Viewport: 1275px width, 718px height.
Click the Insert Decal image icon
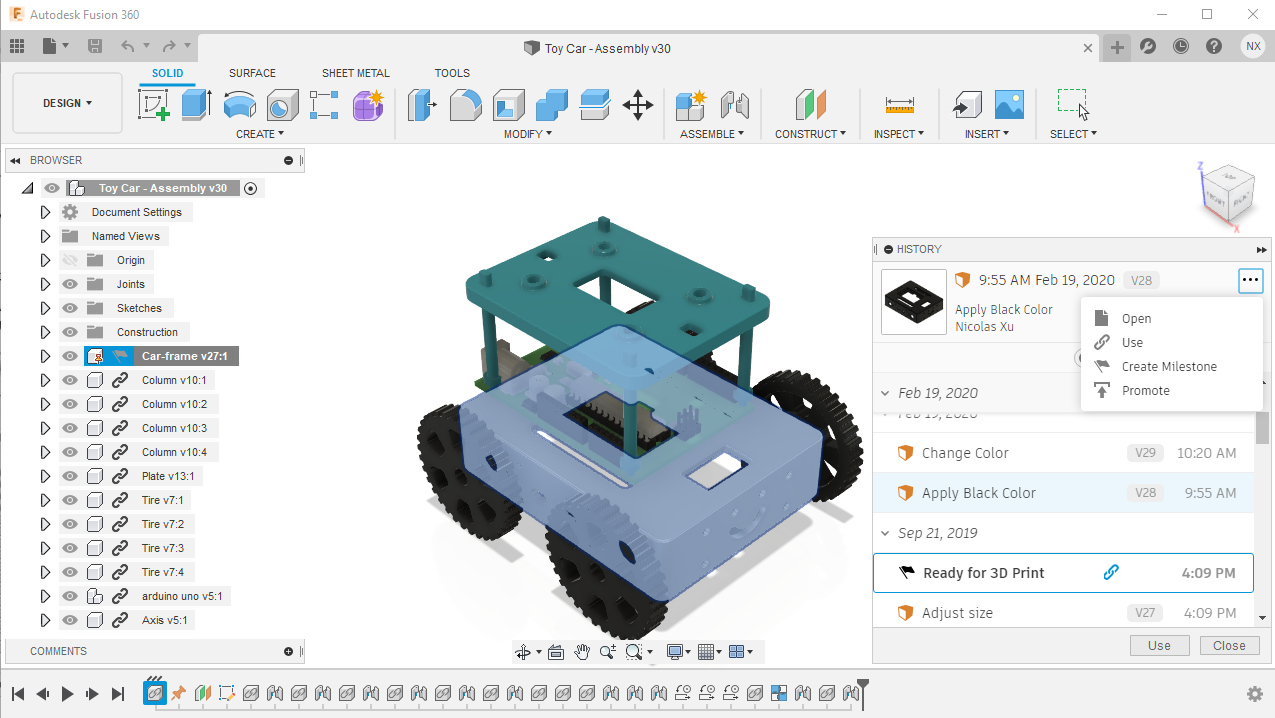point(1008,105)
